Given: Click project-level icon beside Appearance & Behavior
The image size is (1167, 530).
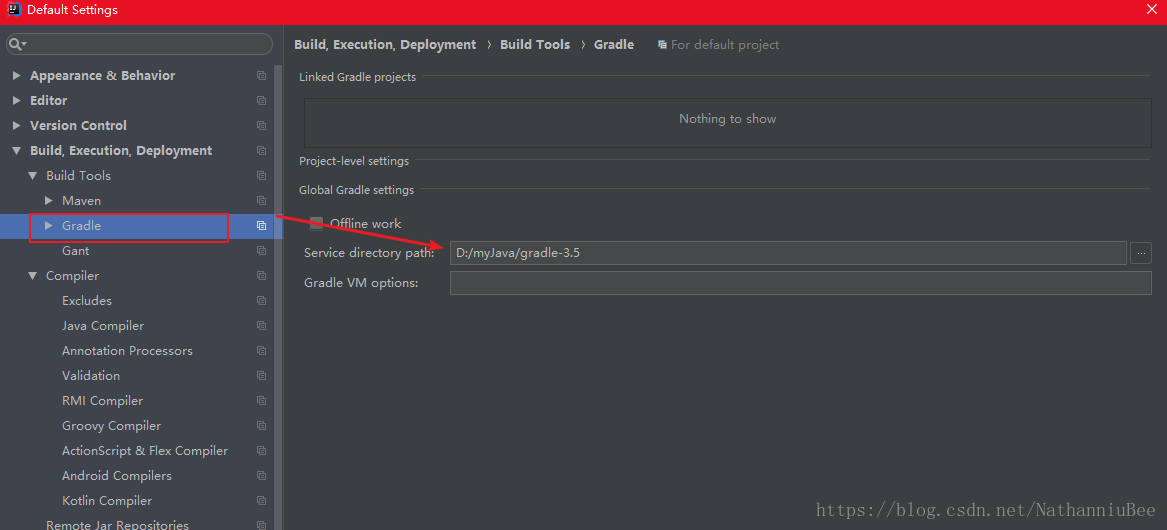Looking at the screenshot, I should tap(261, 76).
